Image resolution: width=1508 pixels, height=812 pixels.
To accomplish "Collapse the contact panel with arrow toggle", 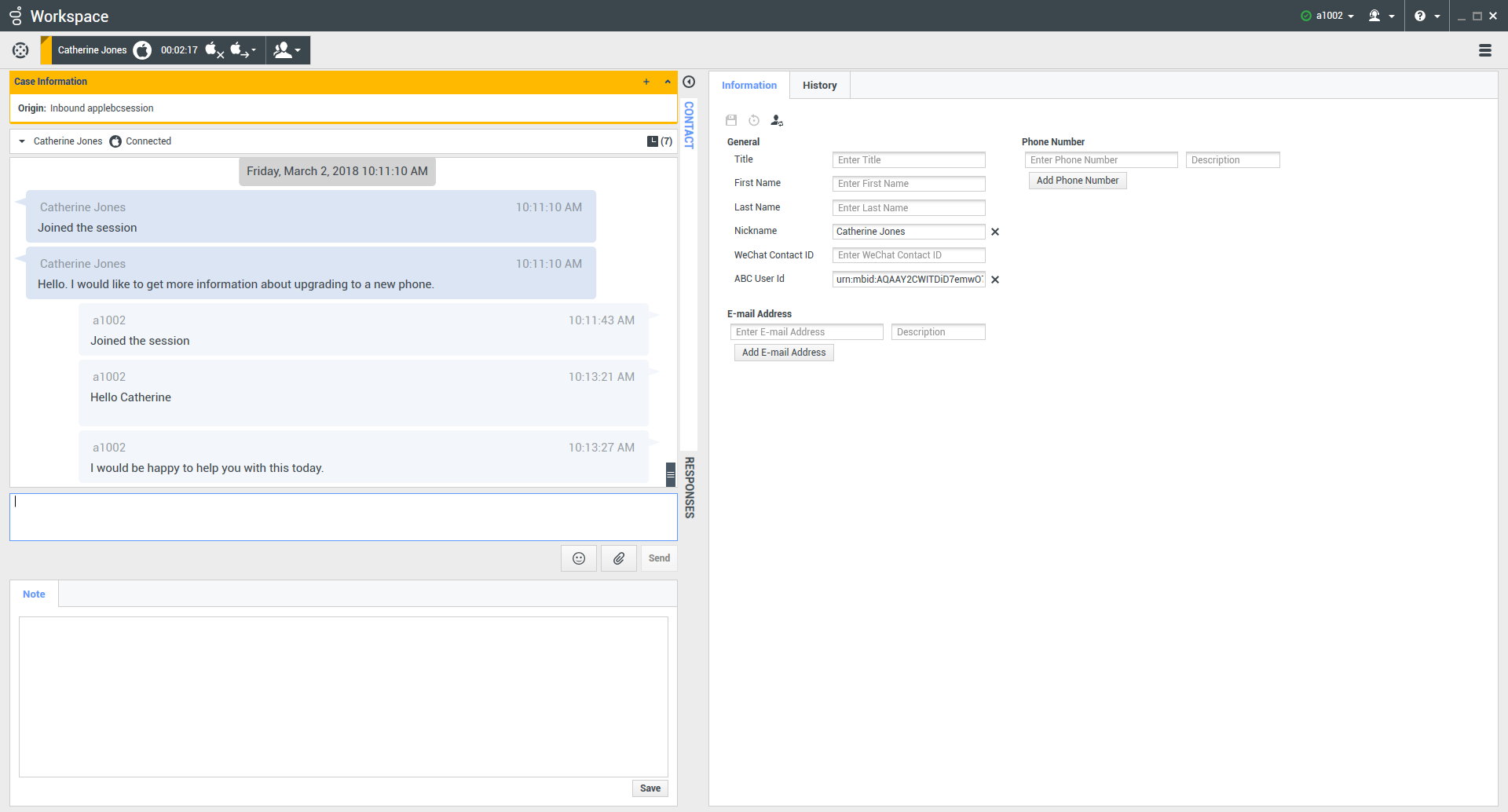I will pyautogui.click(x=689, y=82).
